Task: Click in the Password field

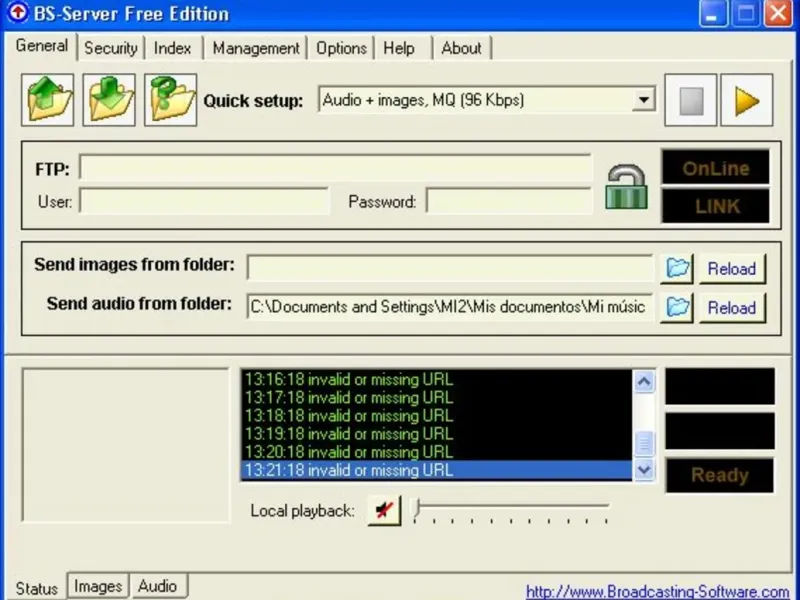Action: (x=509, y=201)
